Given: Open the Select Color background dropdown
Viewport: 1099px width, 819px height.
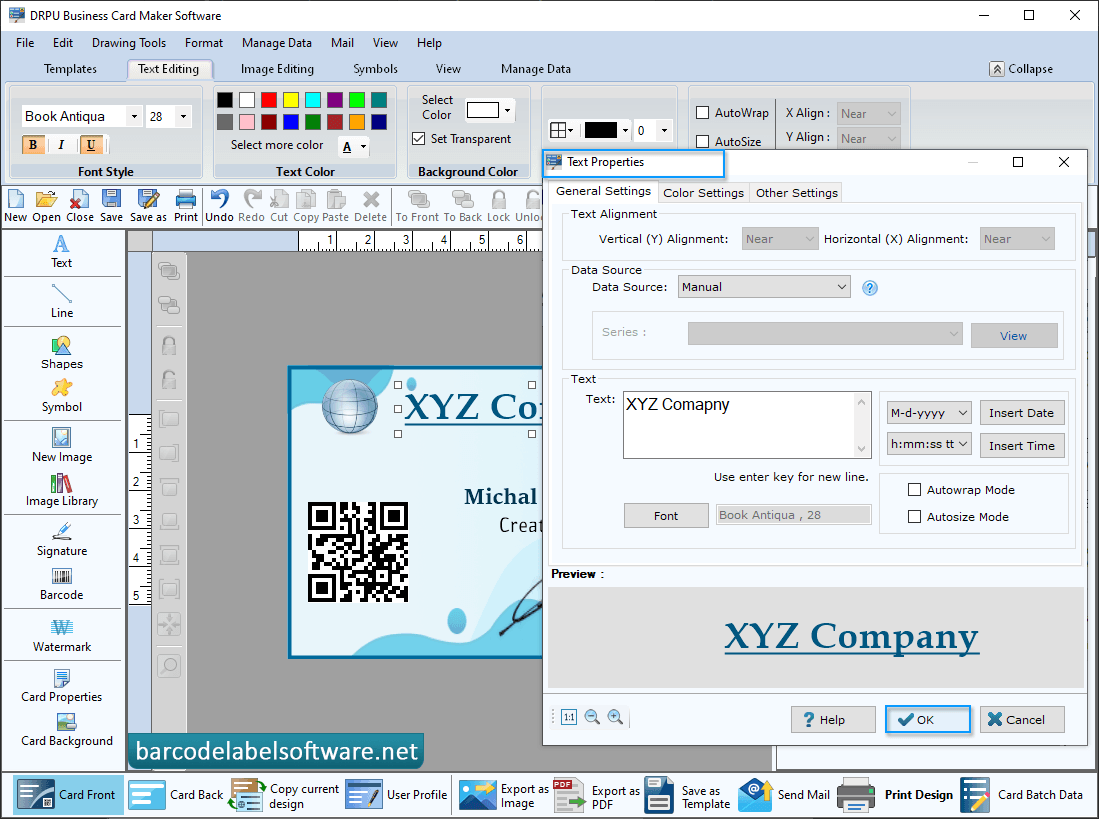Looking at the screenshot, I should pyautogui.click(x=507, y=110).
